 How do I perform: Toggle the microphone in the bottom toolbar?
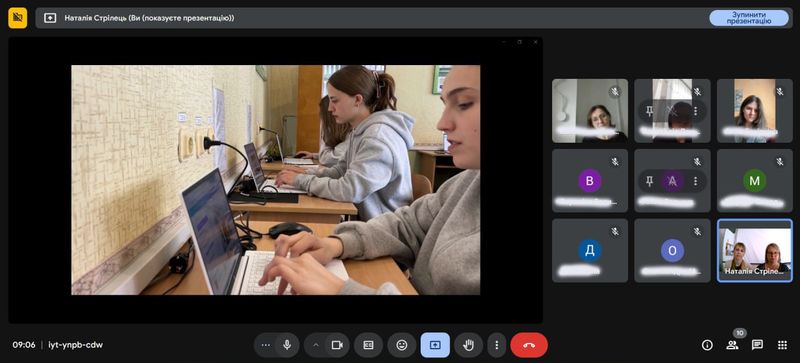coord(287,345)
